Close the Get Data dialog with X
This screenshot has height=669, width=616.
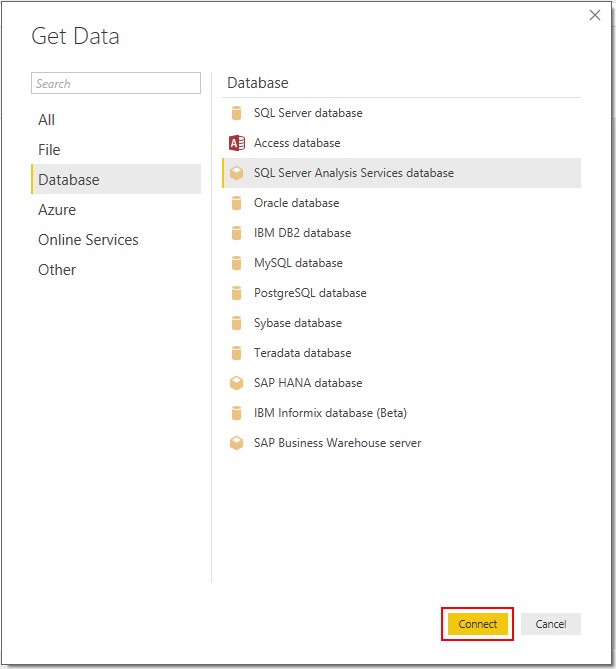(x=595, y=15)
